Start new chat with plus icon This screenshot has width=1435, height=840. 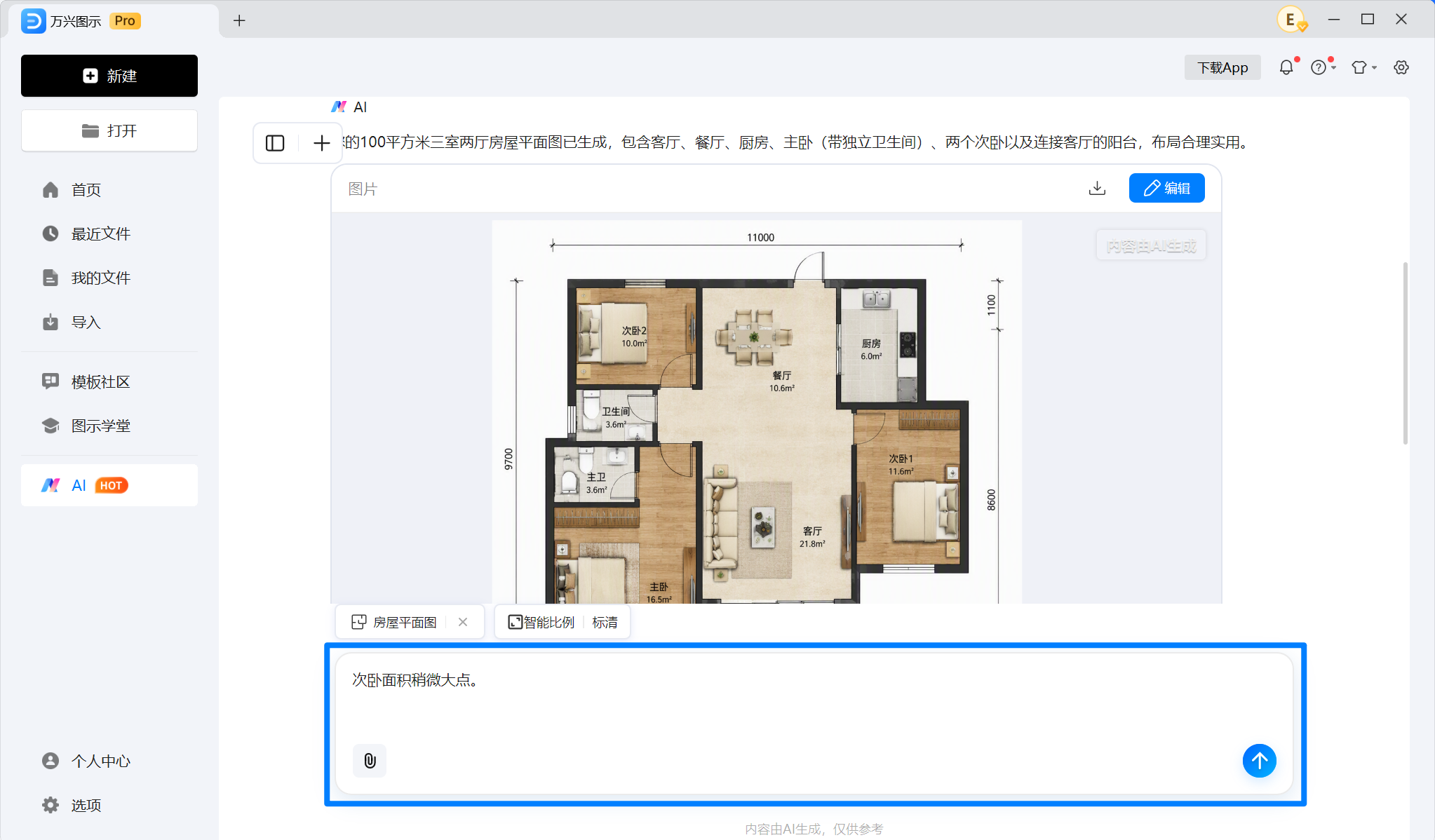point(321,143)
